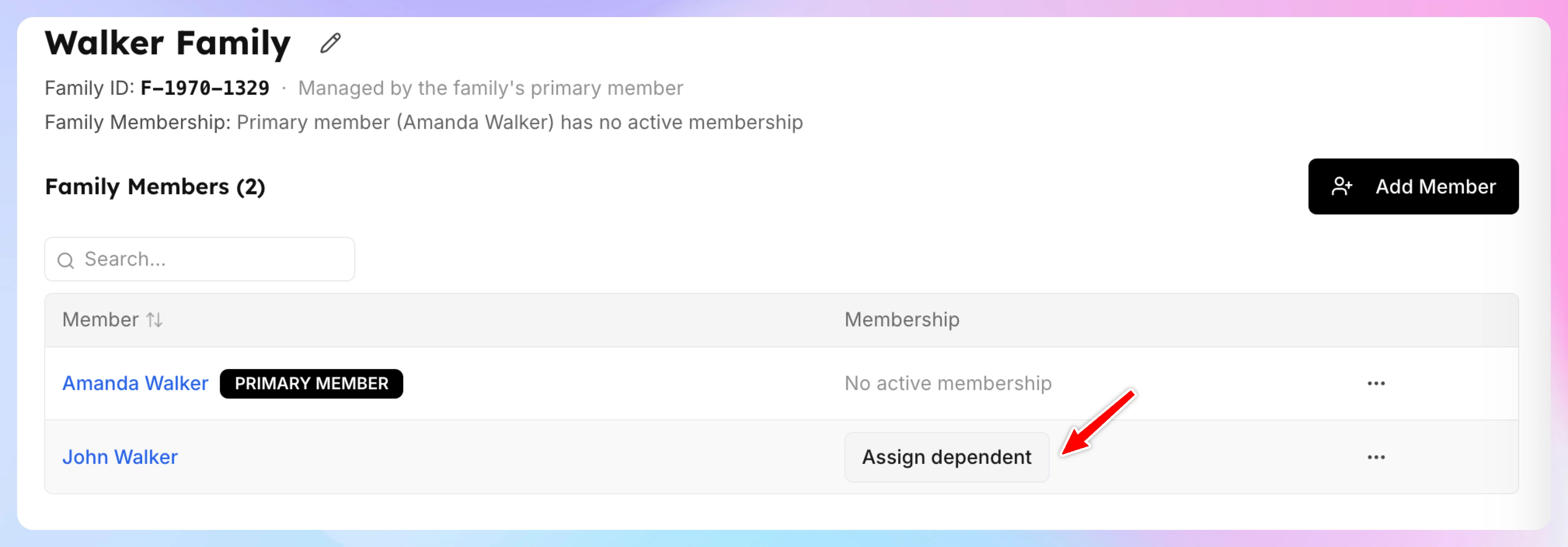Select the Walker Family title
Viewport: 1568px width, 547px height.
(x=168, y=44)
